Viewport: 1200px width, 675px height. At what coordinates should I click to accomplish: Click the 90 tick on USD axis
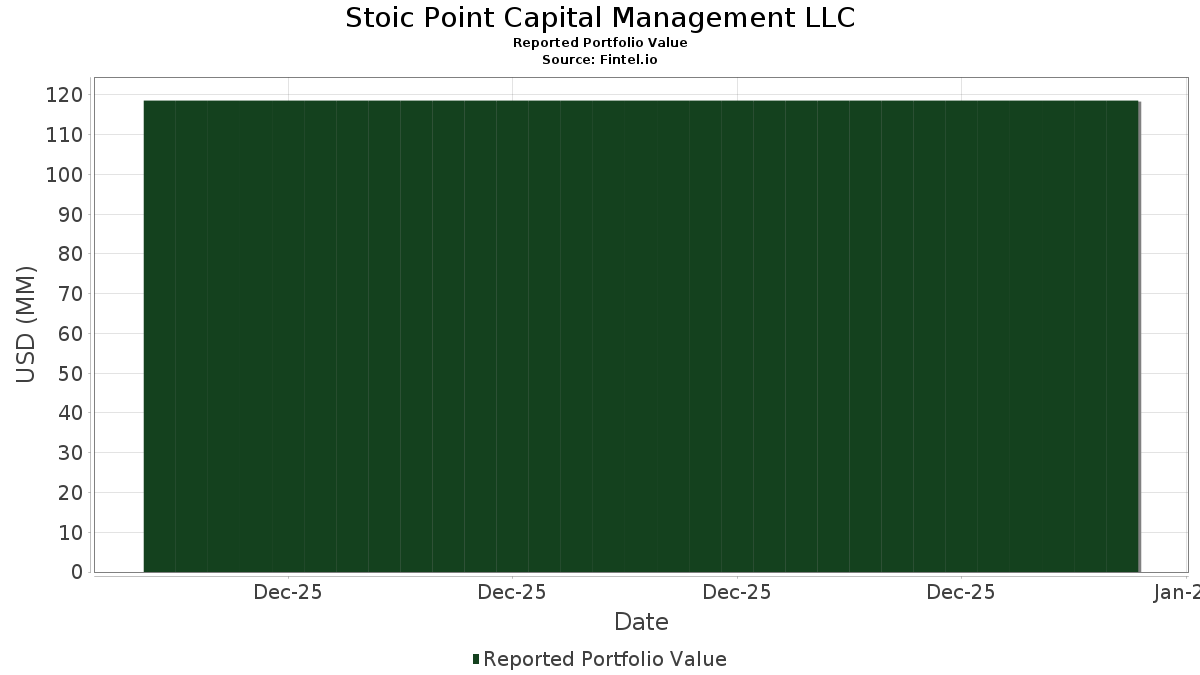pyautogui.click(x=71, y=214)
